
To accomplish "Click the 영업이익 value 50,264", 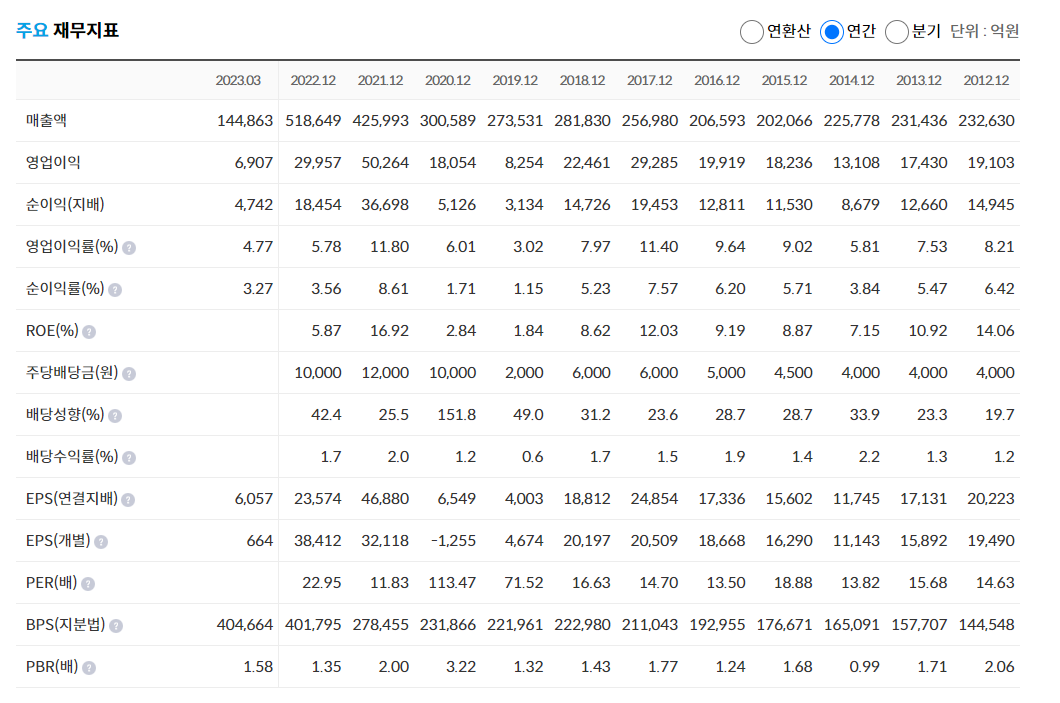I will (x=385, y=162).
